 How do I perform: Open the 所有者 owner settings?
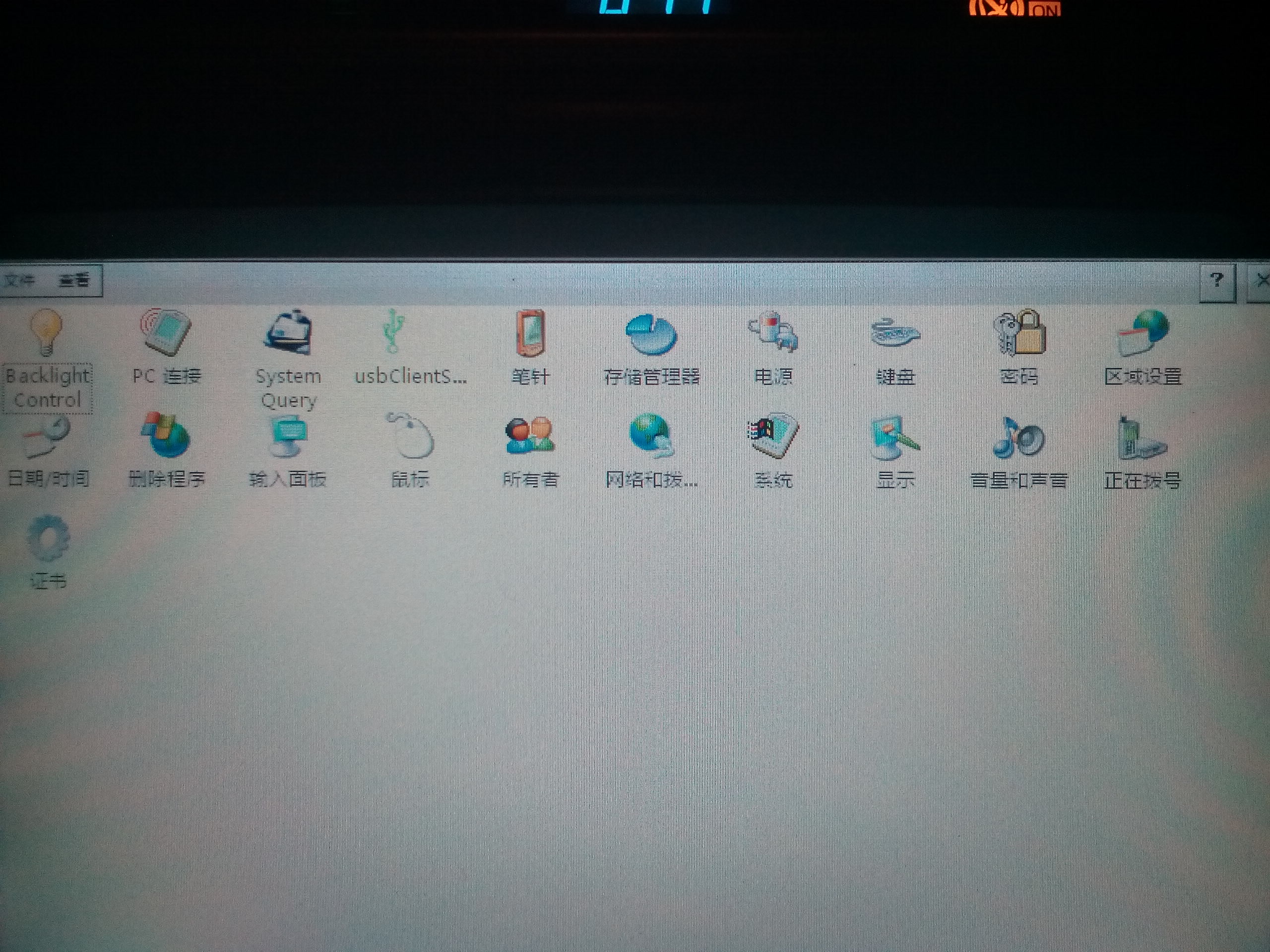[530, 452]
